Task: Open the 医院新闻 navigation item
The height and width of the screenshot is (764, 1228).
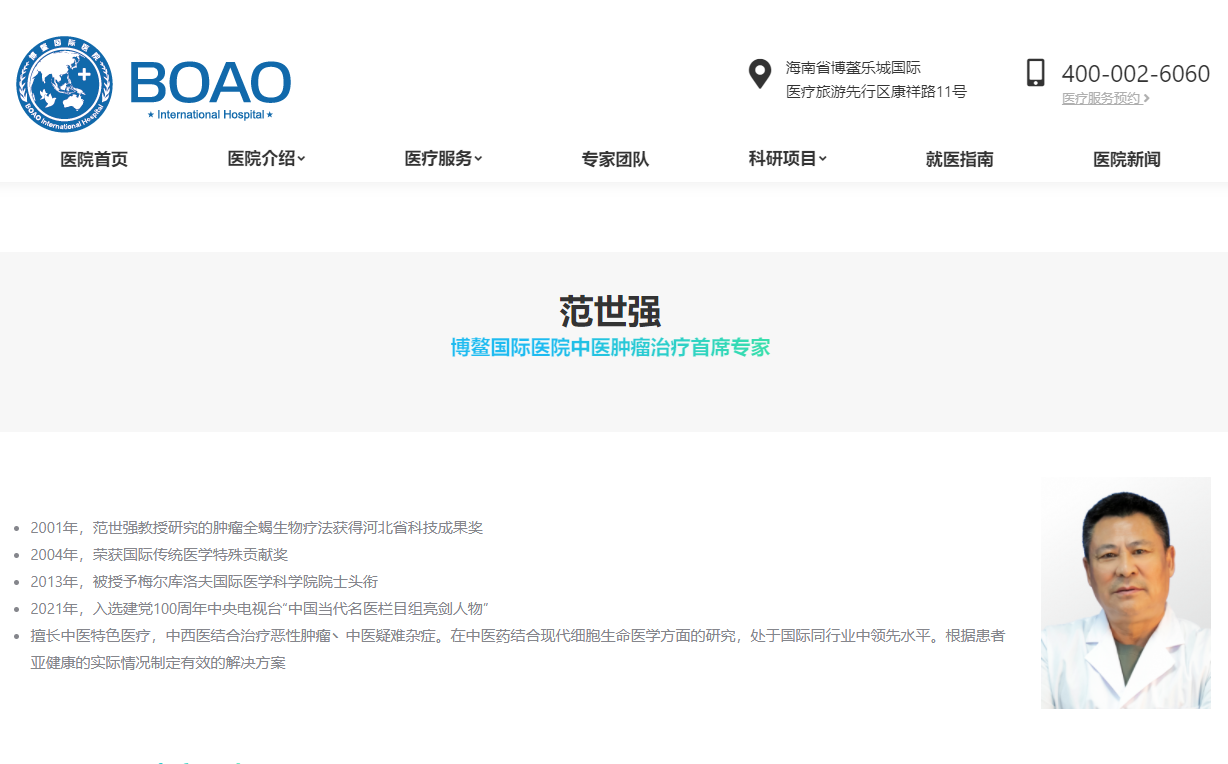Action: [x=1126, y=159]
